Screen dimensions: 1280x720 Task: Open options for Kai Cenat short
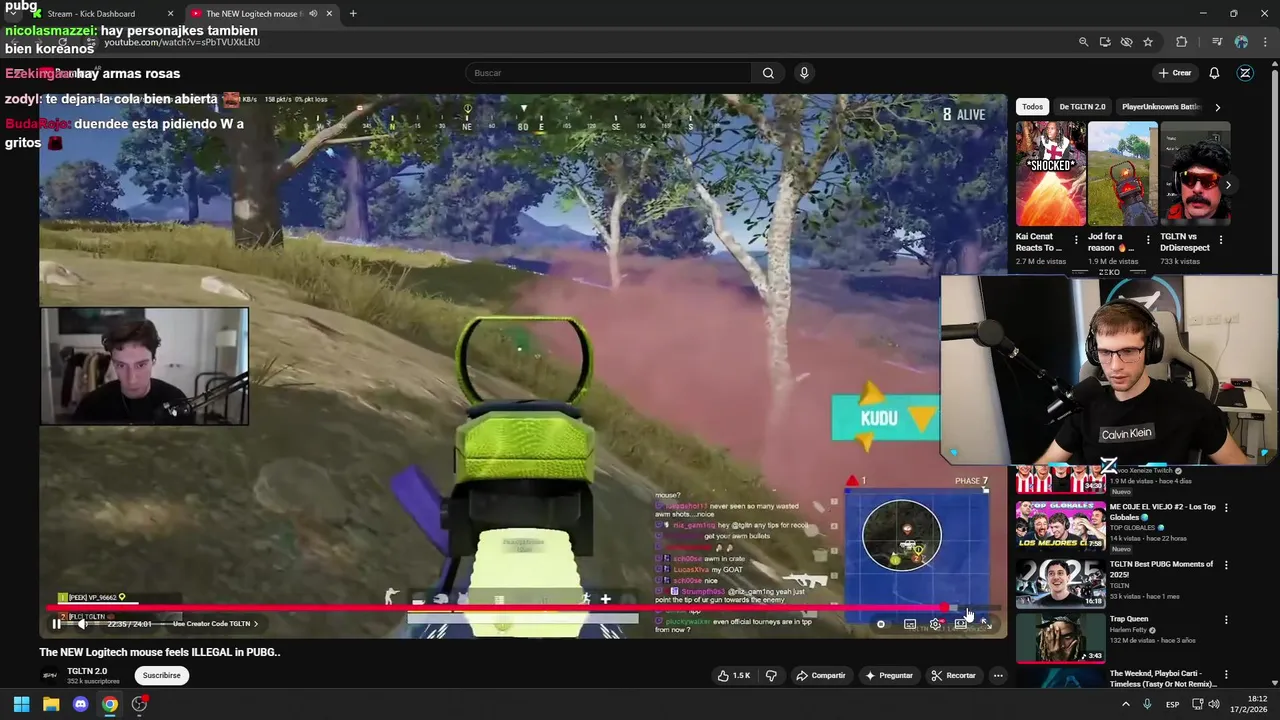1076,241
